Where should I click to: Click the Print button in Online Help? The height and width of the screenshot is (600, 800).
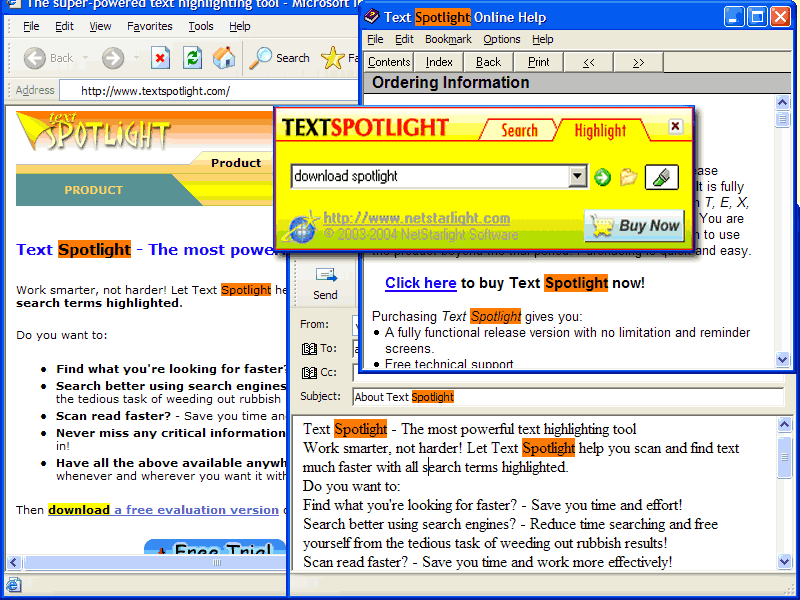(x=538, y=62)
